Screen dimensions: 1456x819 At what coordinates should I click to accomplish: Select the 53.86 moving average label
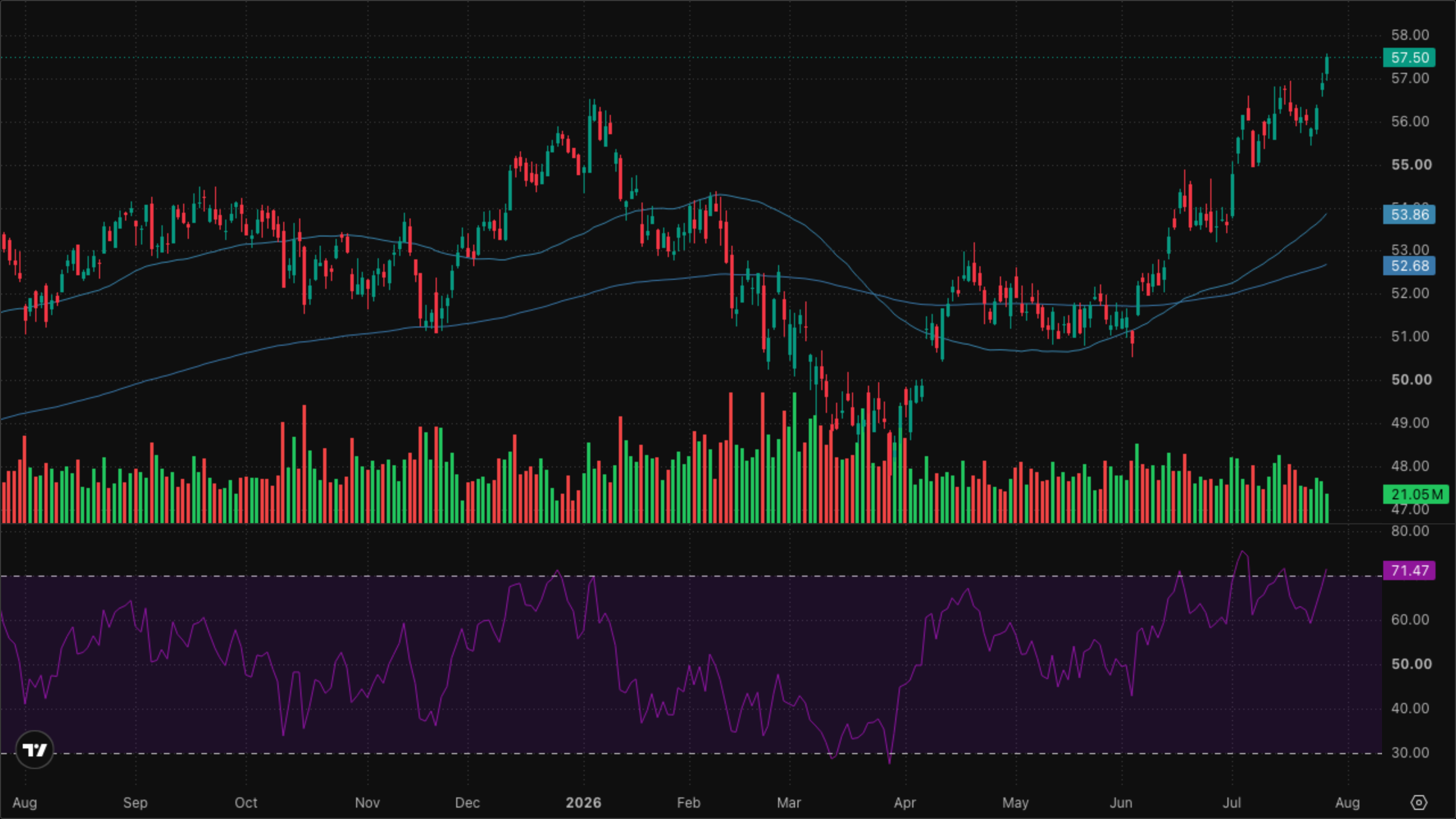click(x=1409, y=214)
